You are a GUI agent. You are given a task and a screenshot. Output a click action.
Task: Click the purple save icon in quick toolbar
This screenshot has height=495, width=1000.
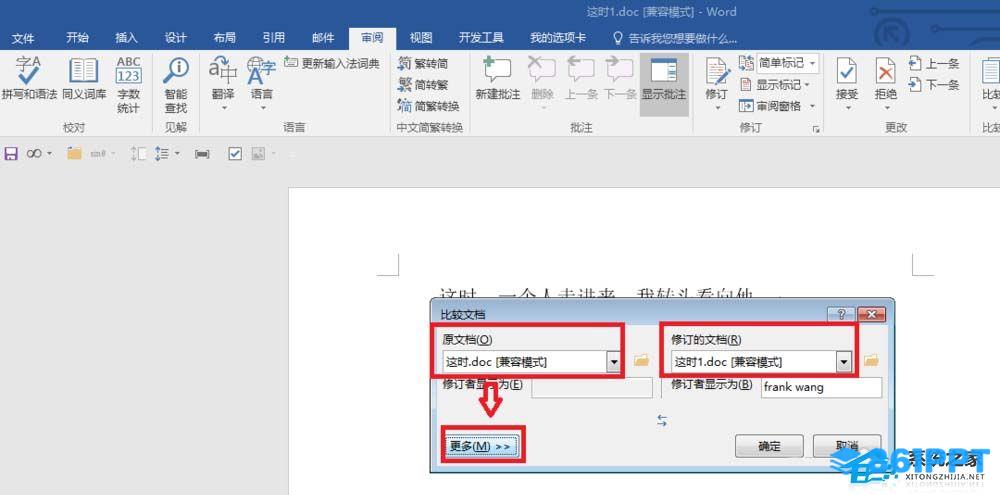[11, 154]
